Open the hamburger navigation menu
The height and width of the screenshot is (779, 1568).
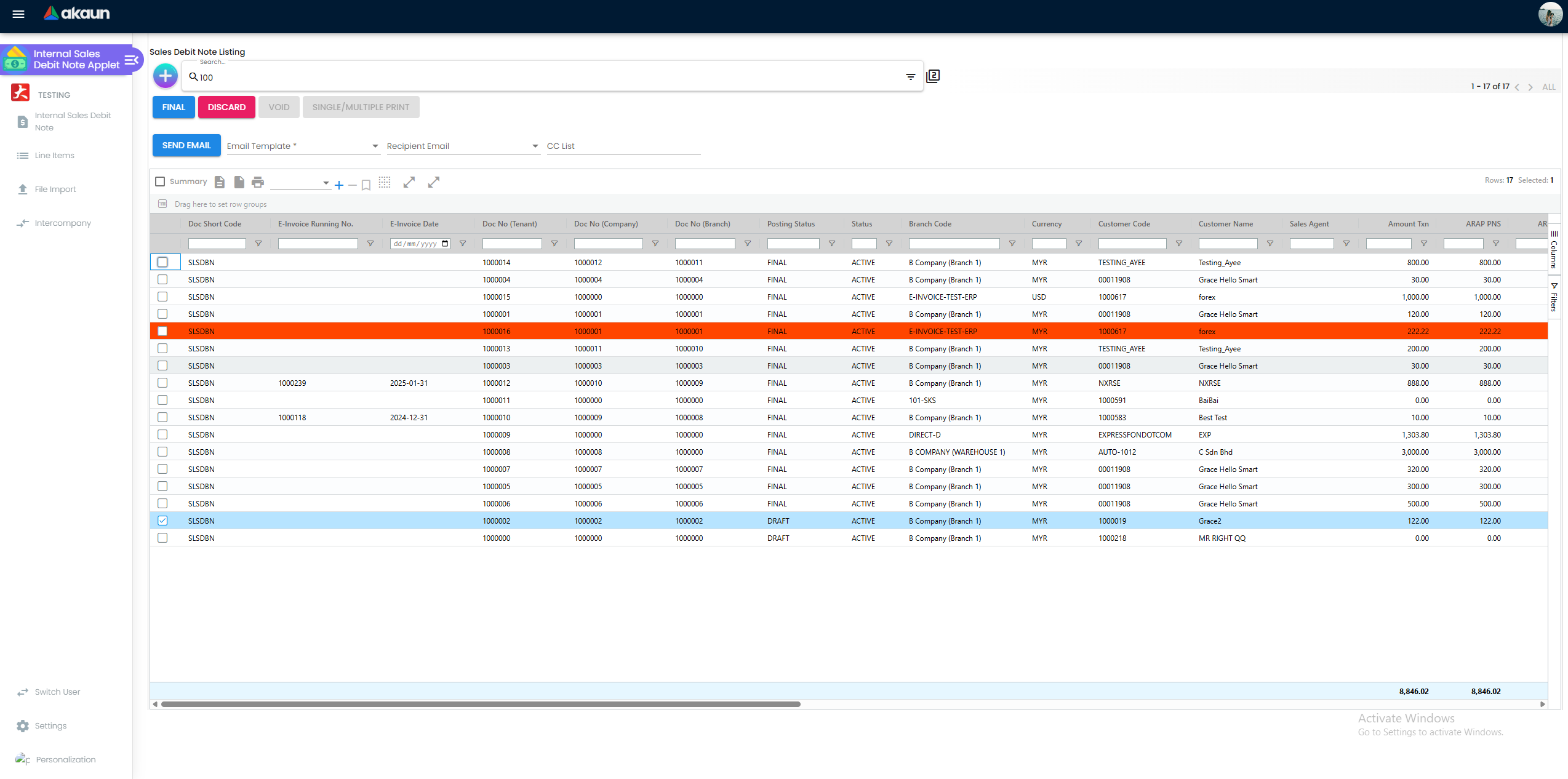(18, 14)
